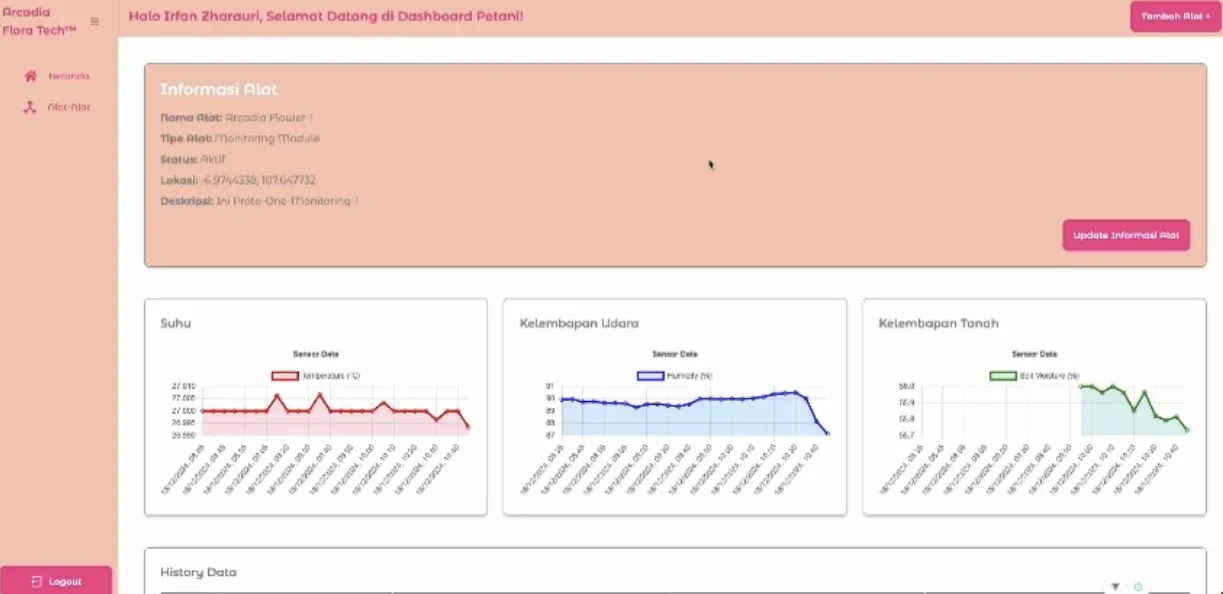Click the green circular icon near History Data

1138,587
